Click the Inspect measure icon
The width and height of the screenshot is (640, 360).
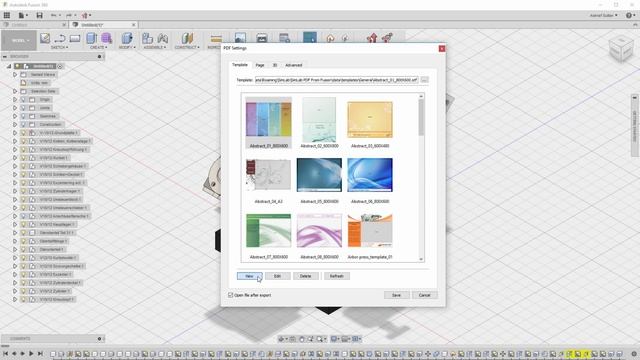(x=216, y=38)
